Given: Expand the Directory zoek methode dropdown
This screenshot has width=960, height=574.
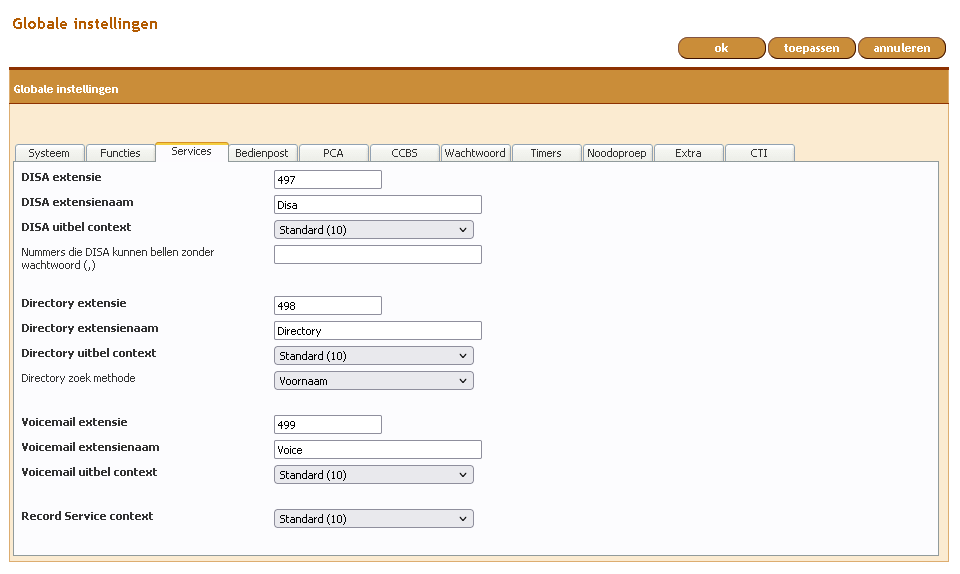Looking at the screenshot, I should pyautogui.click(x=373, y=381).
